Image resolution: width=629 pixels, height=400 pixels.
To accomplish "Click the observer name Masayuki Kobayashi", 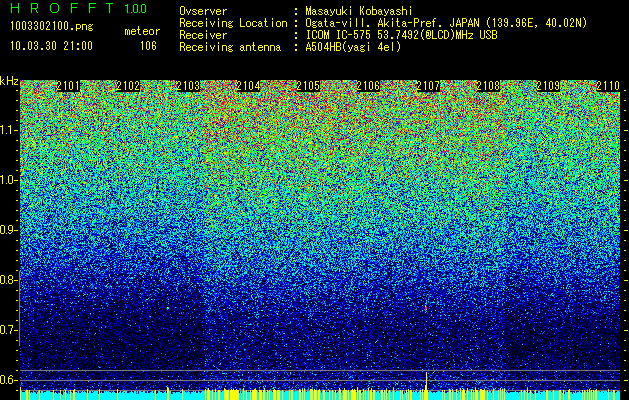I will tap(359, 11).
